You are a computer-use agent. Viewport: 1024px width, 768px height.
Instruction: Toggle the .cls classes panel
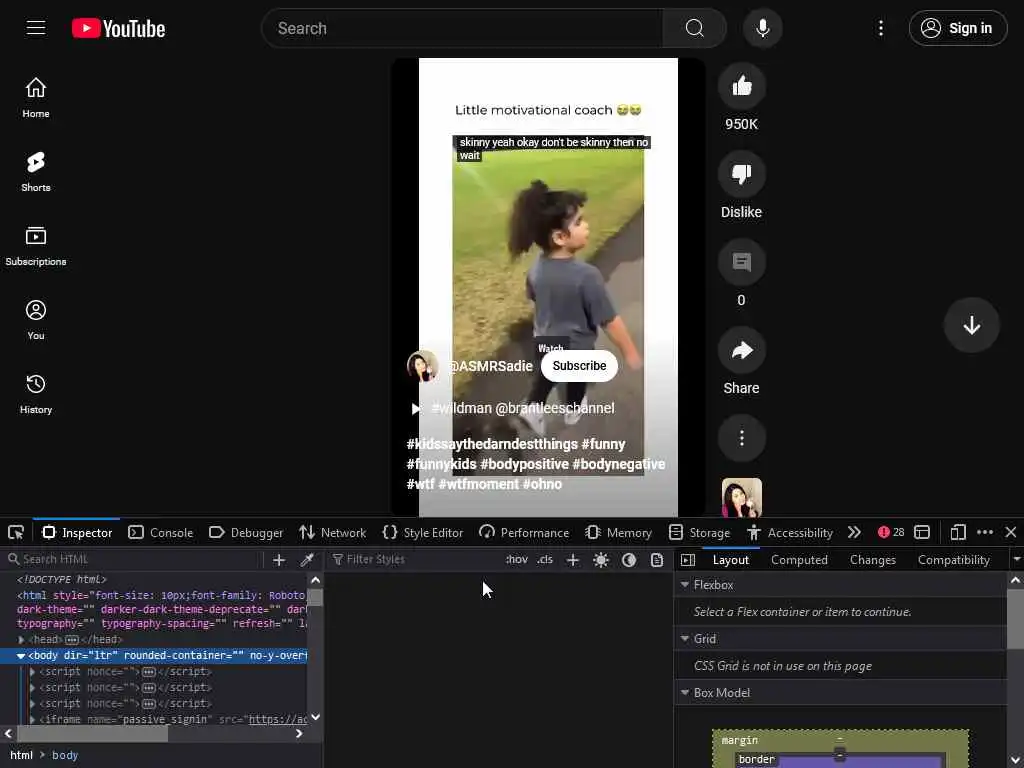(545, 560)
